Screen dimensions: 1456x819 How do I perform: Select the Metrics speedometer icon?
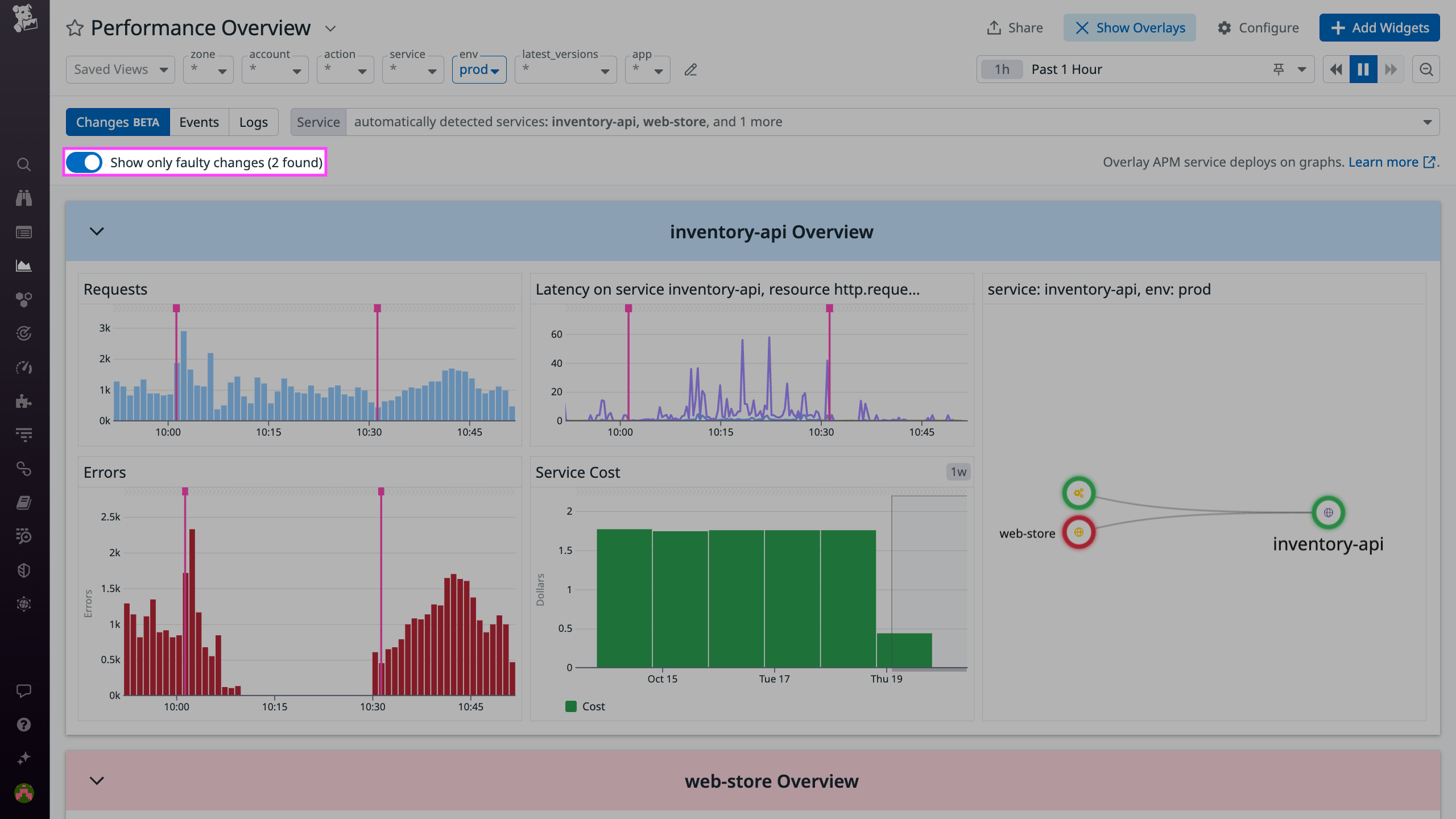click(24, 367)
